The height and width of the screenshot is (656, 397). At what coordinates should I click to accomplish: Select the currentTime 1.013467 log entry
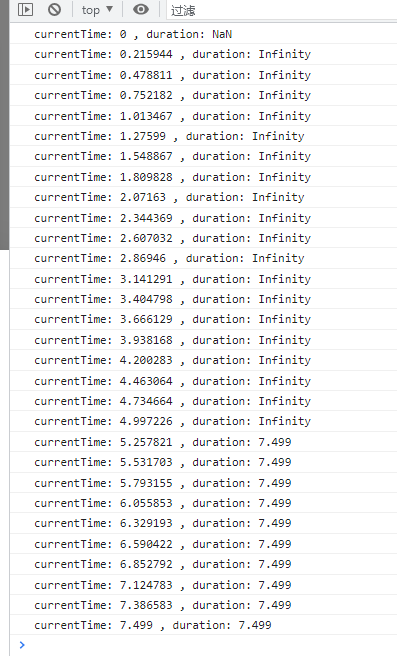pos(203,116)
